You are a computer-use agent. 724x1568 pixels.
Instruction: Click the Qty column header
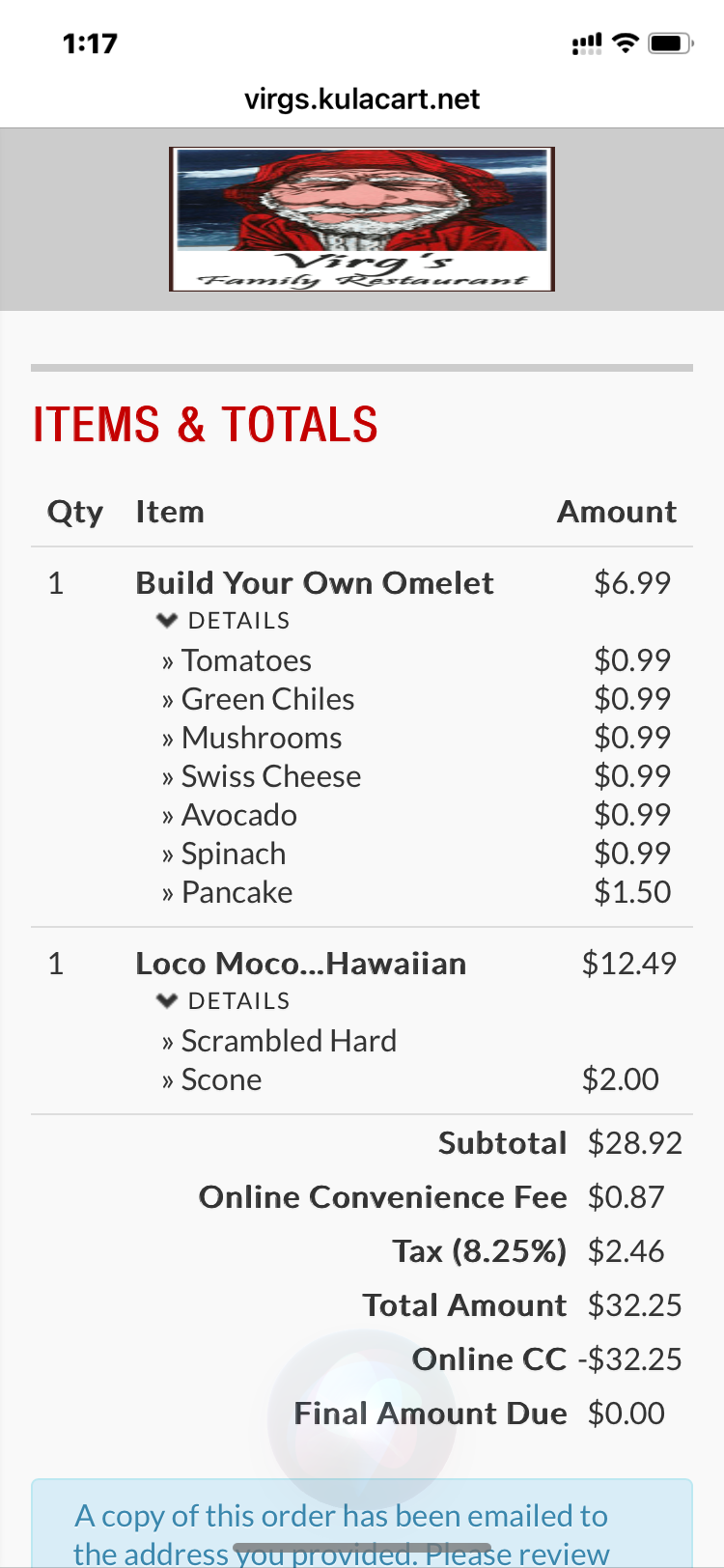[74, 512]
